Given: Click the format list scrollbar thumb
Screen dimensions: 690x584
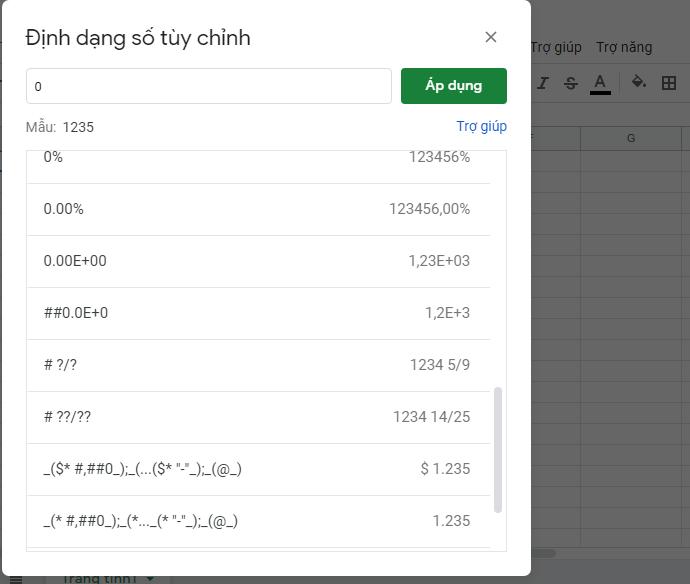Looking at the screenshot, I should coord(498,450).
